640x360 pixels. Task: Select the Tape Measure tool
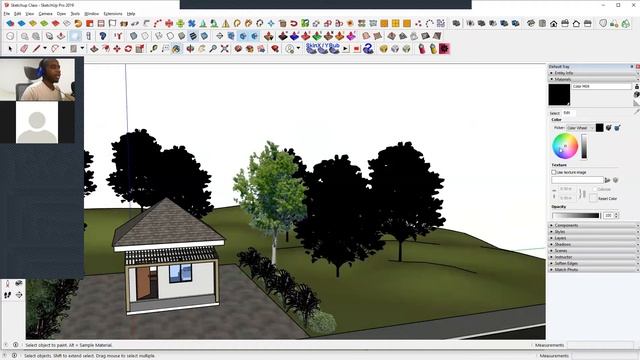click(153, 49)
